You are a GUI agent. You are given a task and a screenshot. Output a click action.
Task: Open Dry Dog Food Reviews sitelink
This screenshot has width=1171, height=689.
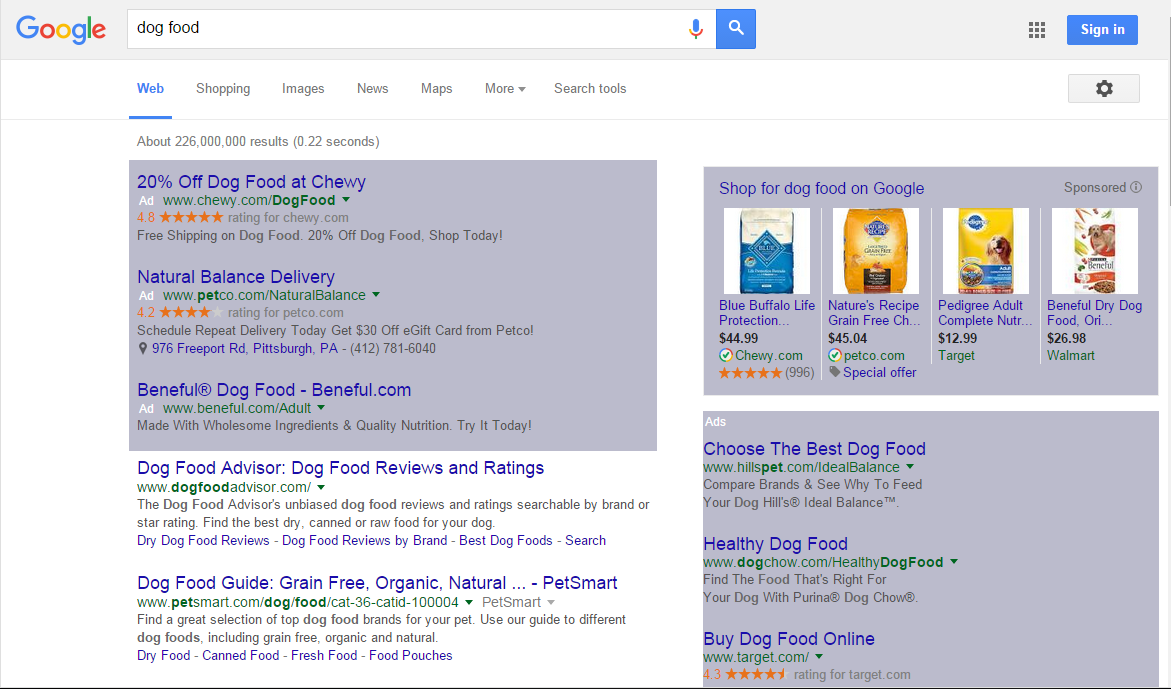[x=203, y=540]
